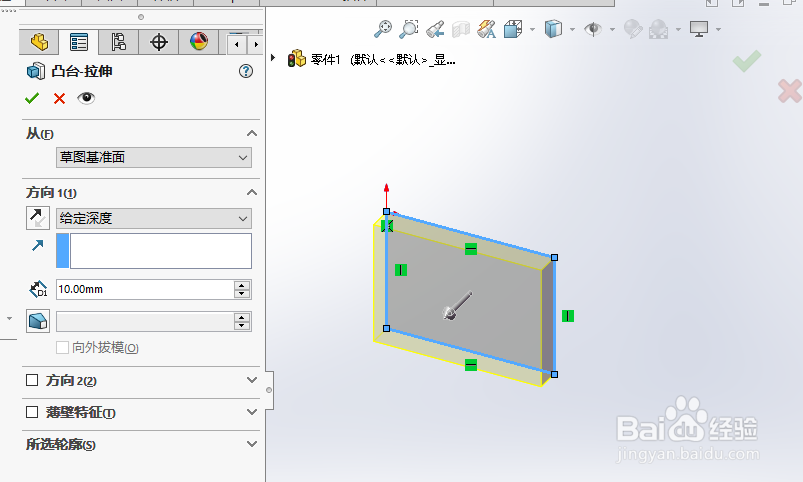Enable the 薄壁特征 checkbox
The height and width of the screenshot is (482, 803).
pos(32,412)
